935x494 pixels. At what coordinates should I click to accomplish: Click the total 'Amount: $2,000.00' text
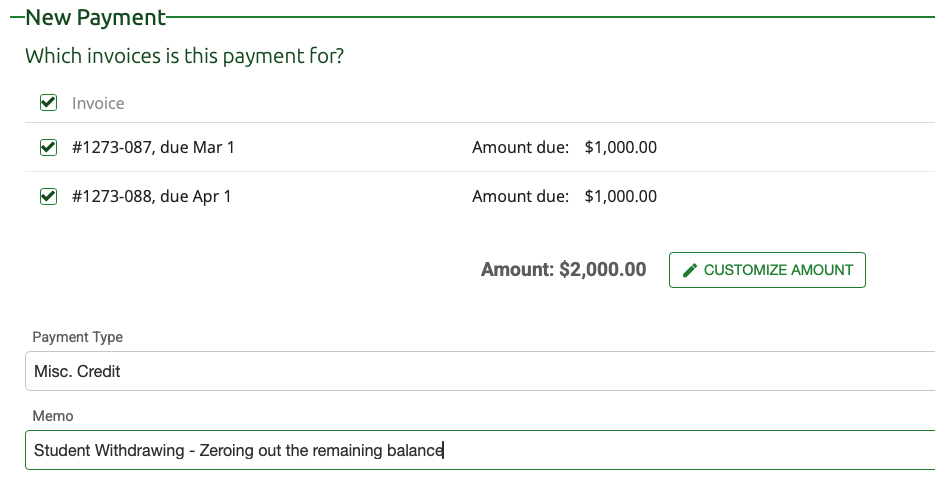[563, 270]
